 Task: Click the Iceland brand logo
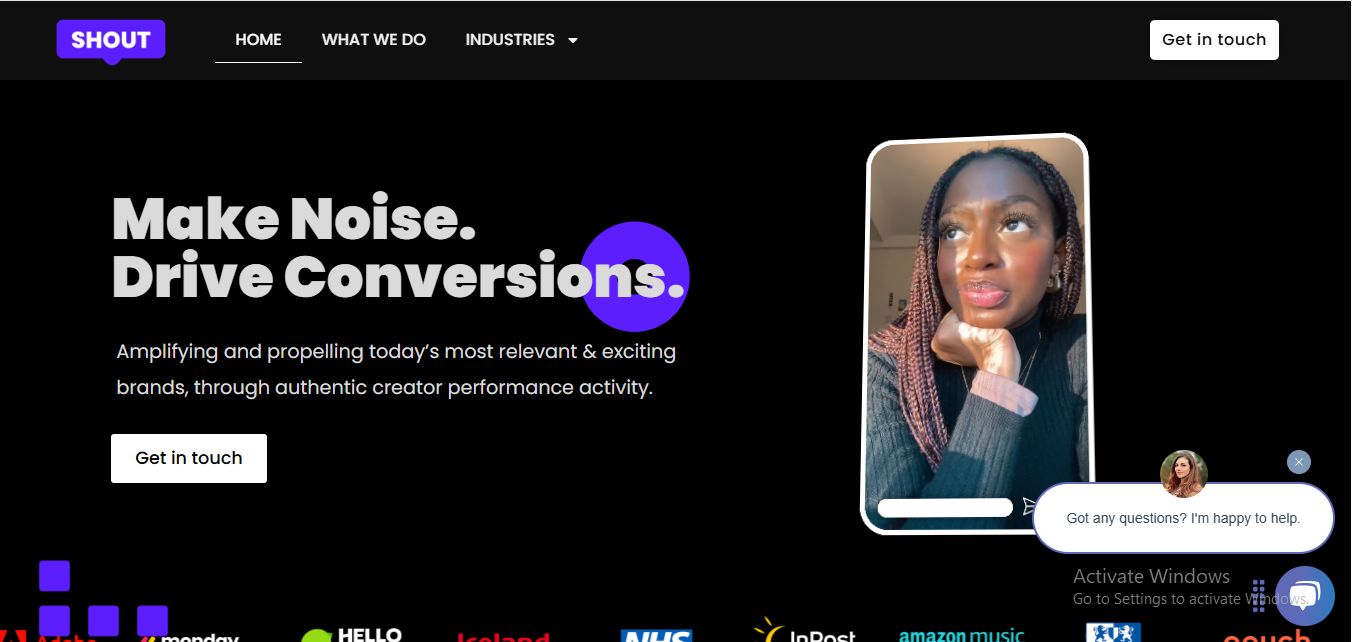click(x=503, y=636)
